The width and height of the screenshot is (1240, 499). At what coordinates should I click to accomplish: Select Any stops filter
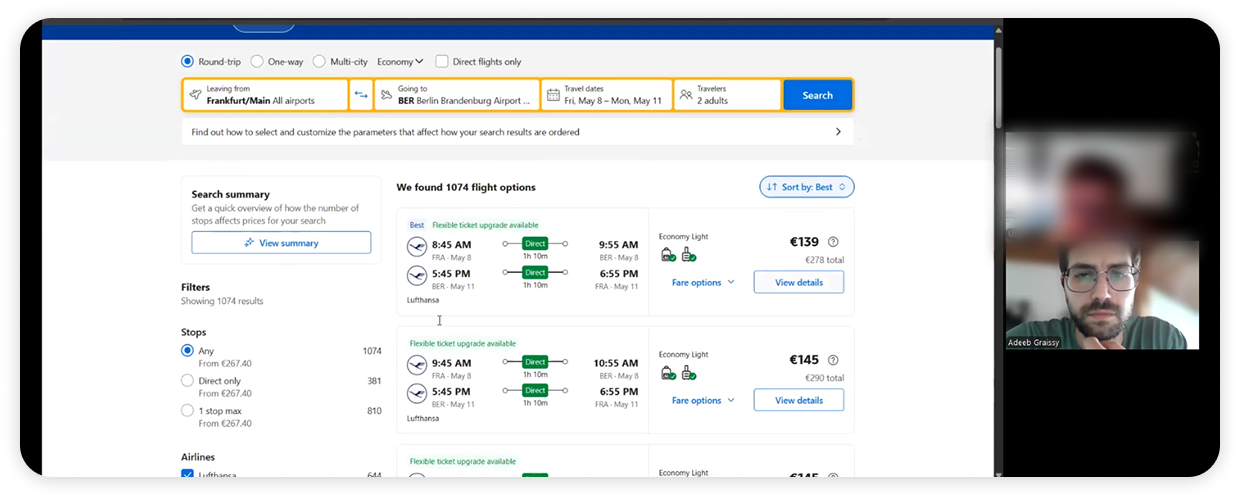187,351
